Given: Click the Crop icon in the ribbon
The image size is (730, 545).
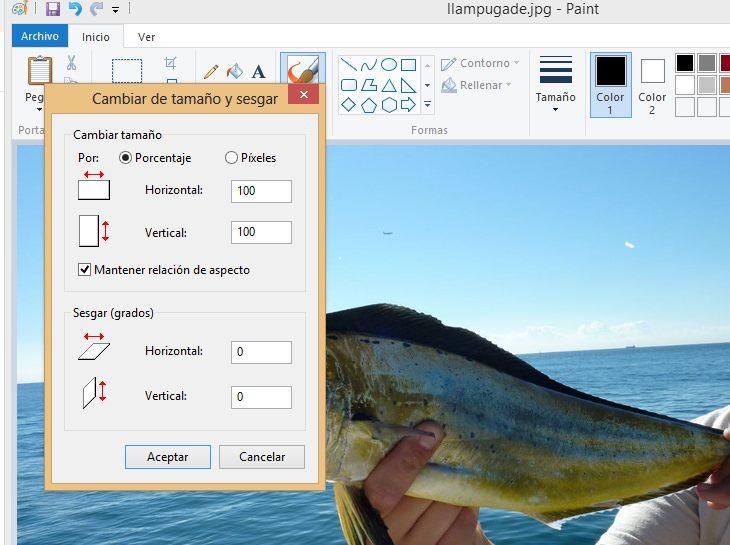Looking at the screenshot, I should pyautogui.click(x=170, y=62).
